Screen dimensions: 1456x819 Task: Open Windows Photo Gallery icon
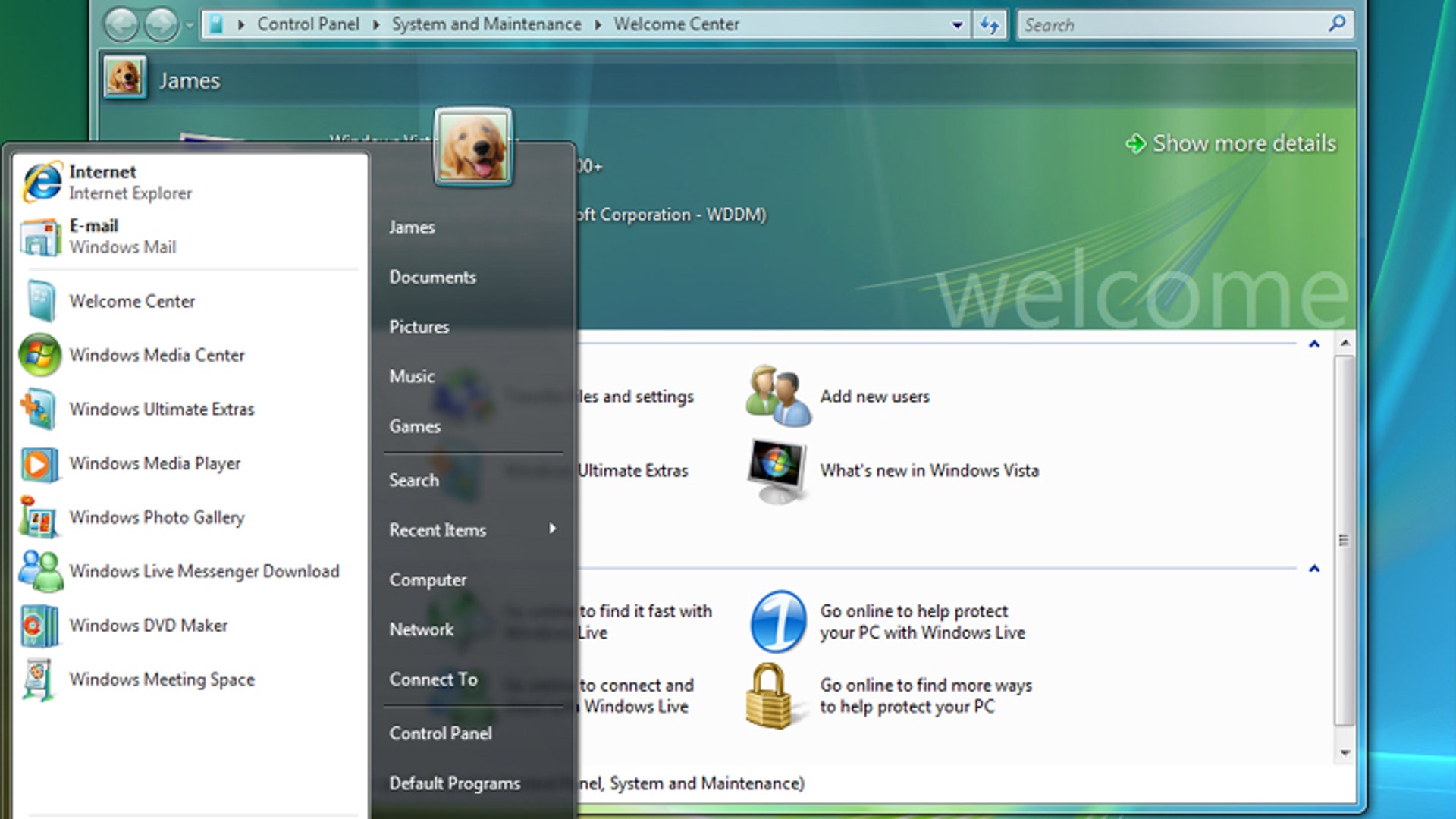(x=39, y=518)
